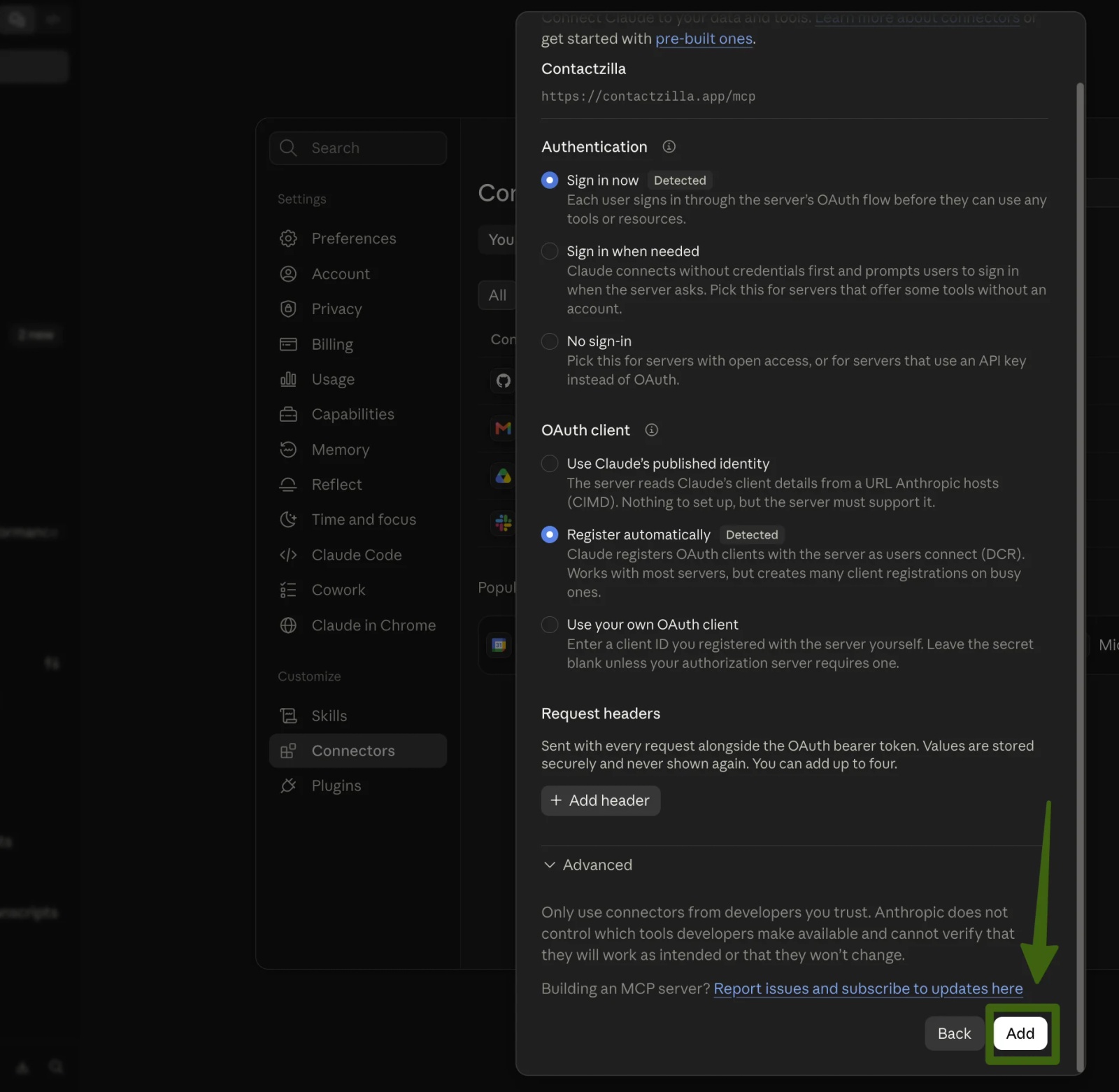Choose Use your own OAuth client

point(550,624)
